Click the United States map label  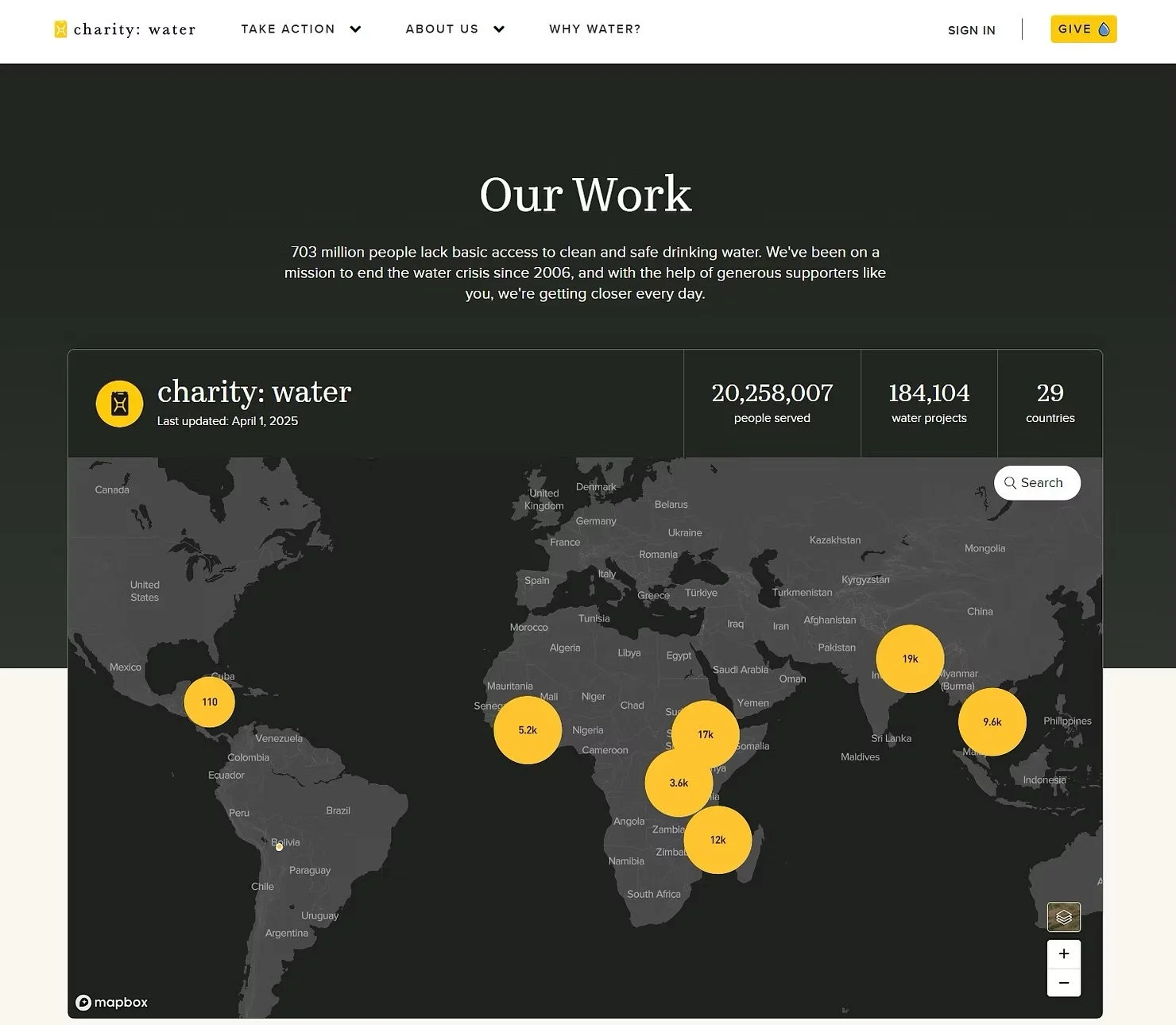click(145, 591)
